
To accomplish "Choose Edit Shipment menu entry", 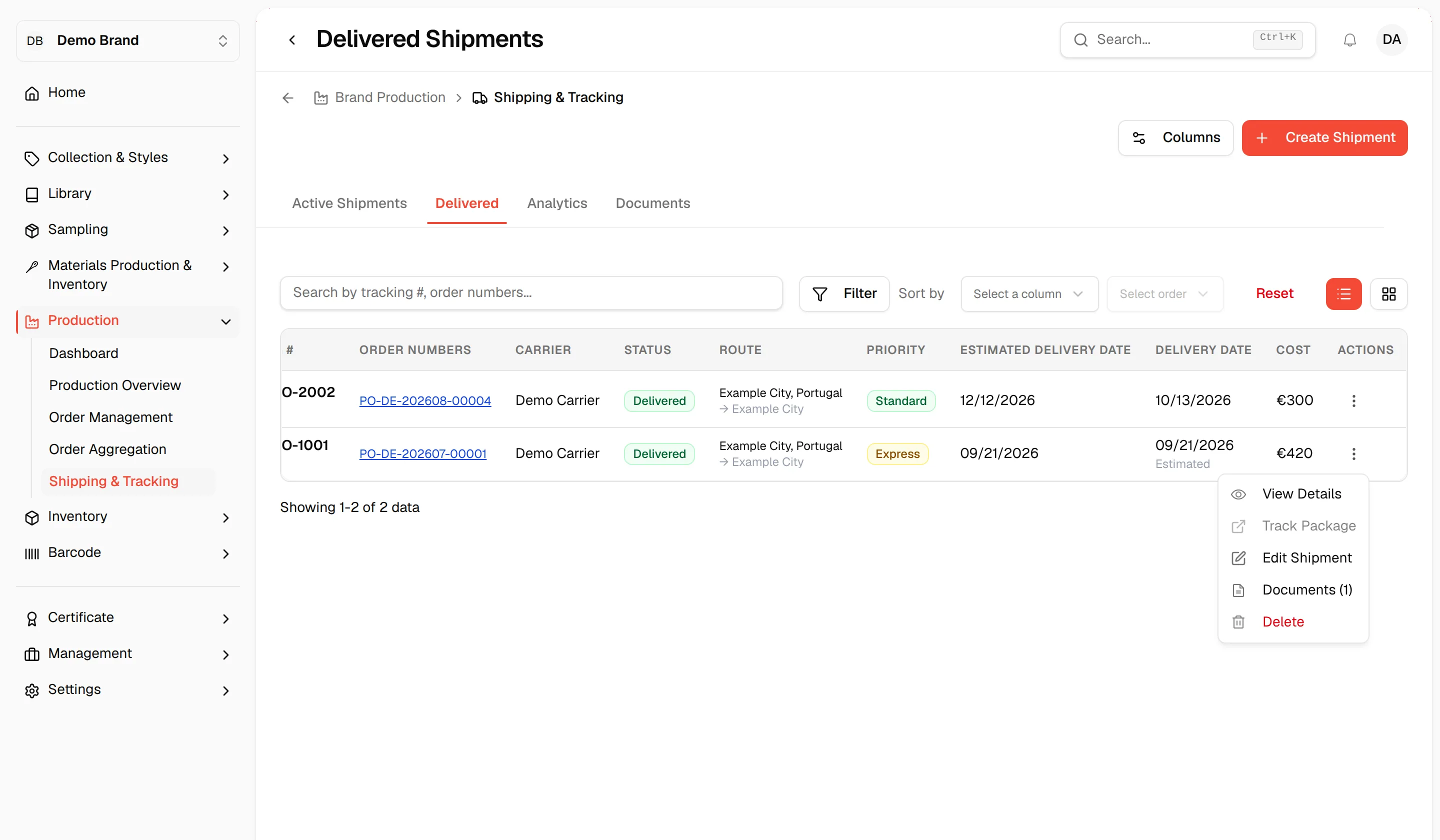I will pos(1292,557).
